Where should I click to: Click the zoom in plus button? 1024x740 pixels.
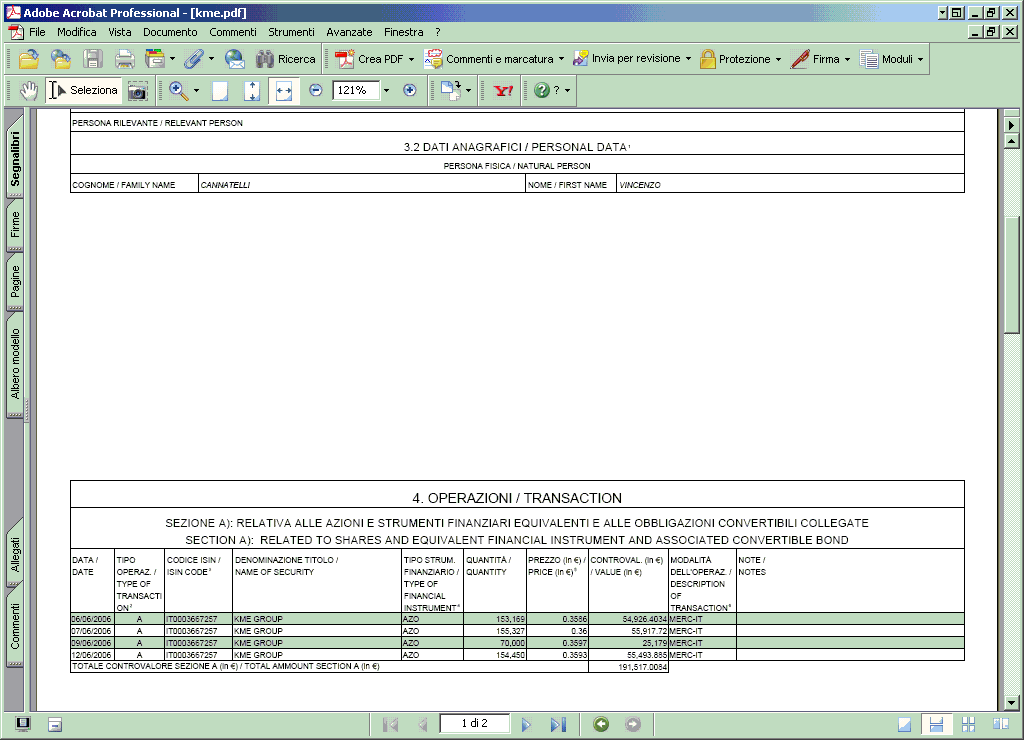point(409,90)
